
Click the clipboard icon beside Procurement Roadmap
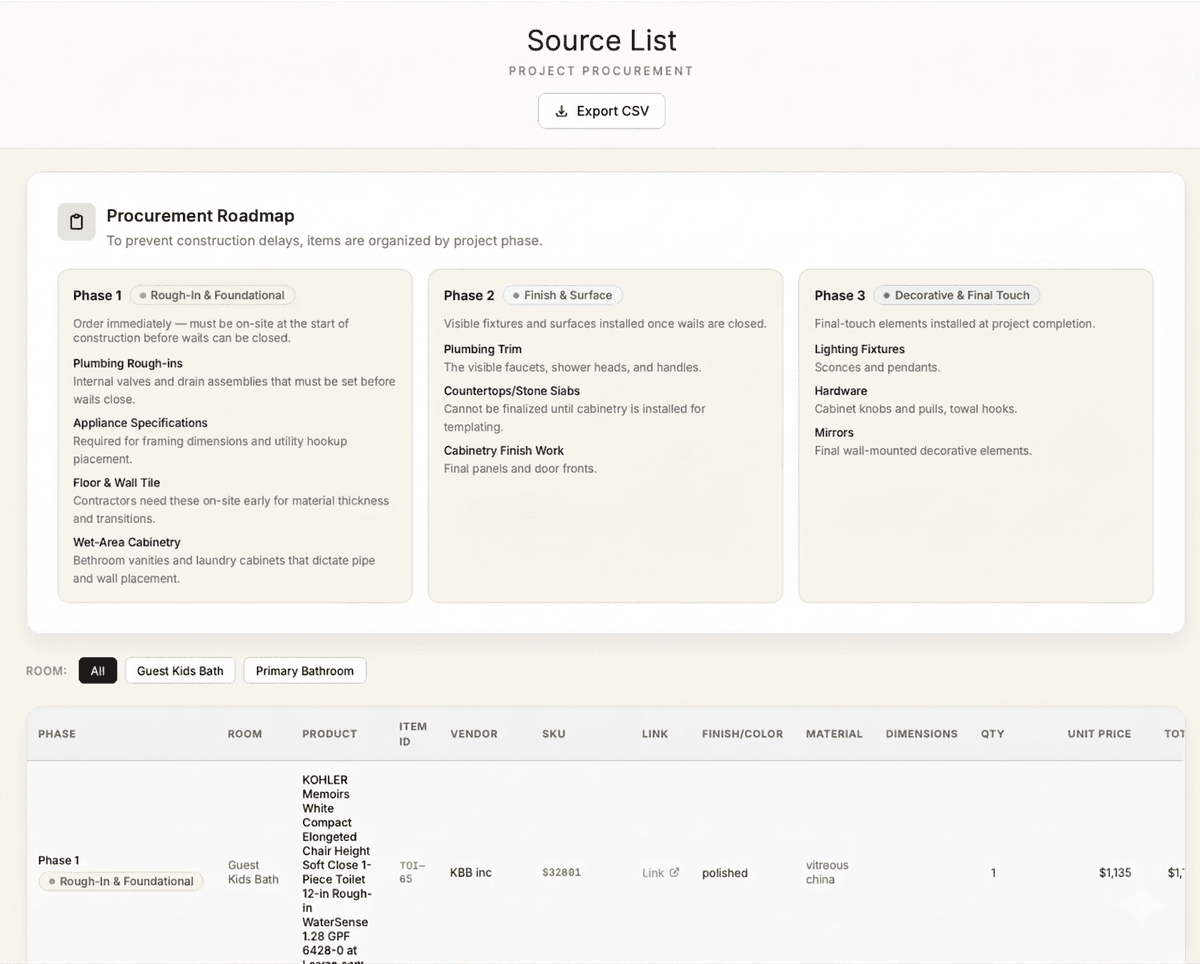tap(76, 221)
